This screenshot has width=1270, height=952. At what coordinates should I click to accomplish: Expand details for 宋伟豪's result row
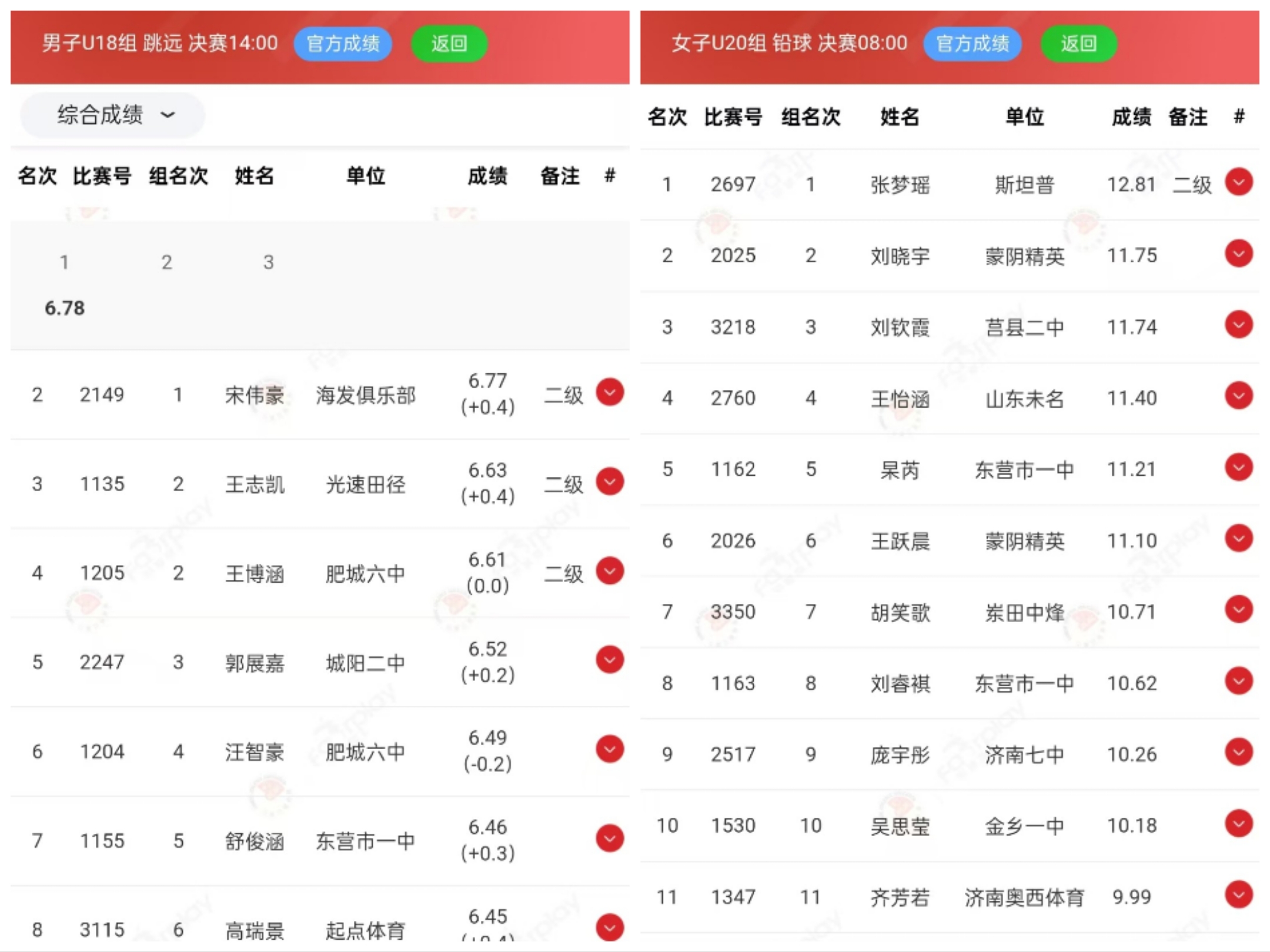(x=610, y=392)
